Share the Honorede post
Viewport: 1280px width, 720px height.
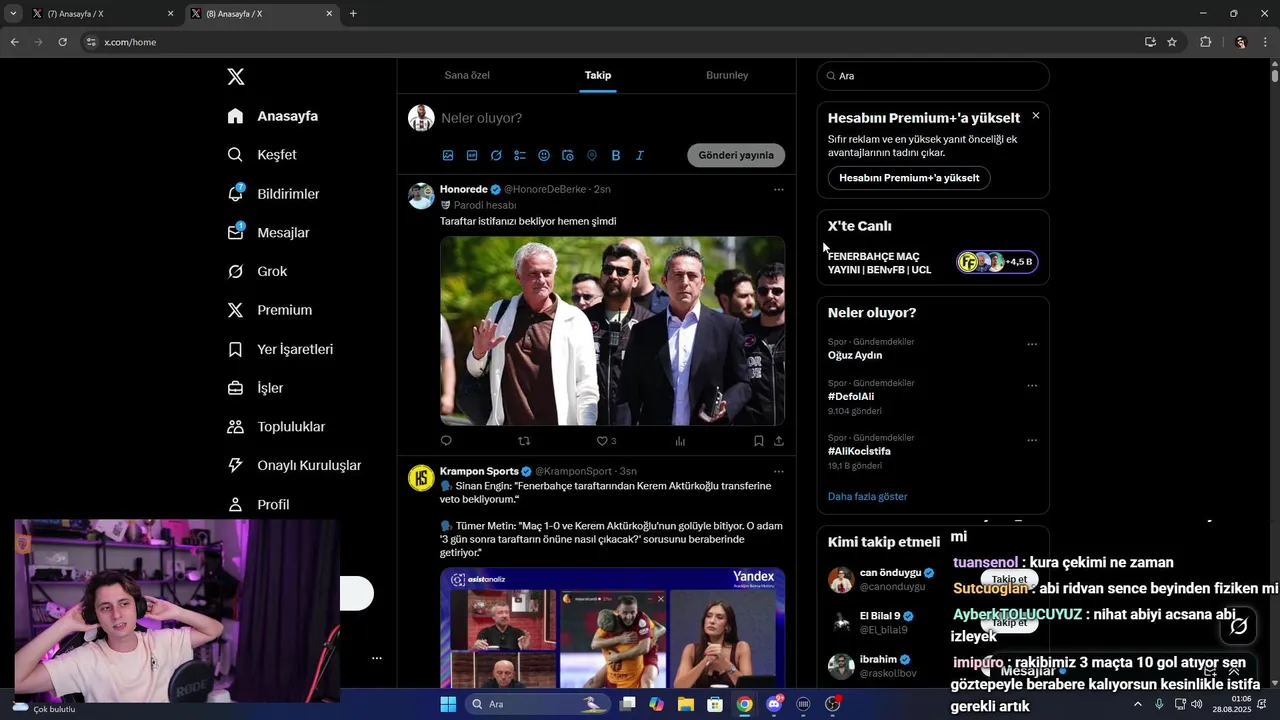click(x=779, y=441)
